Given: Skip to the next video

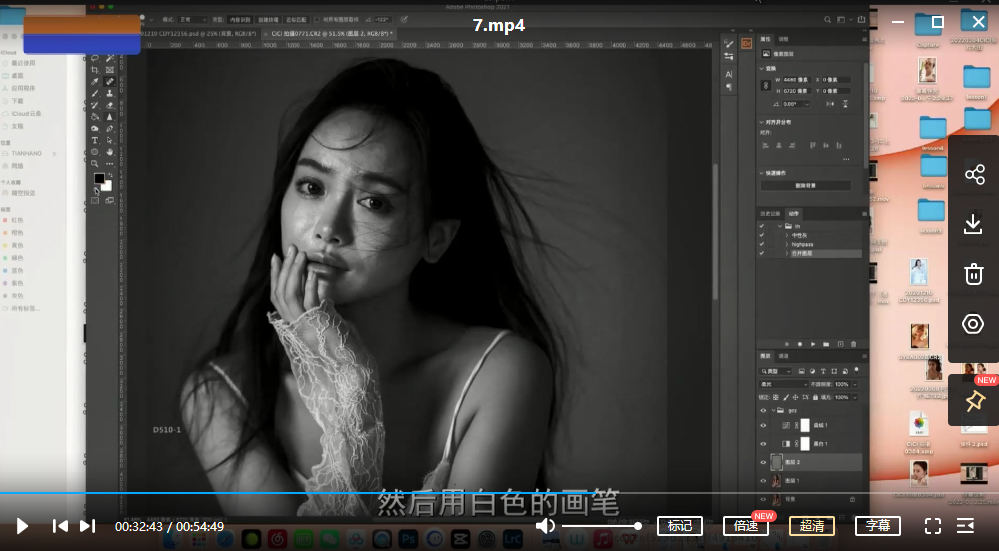Looking at the screenshot, I should (88, 526).
